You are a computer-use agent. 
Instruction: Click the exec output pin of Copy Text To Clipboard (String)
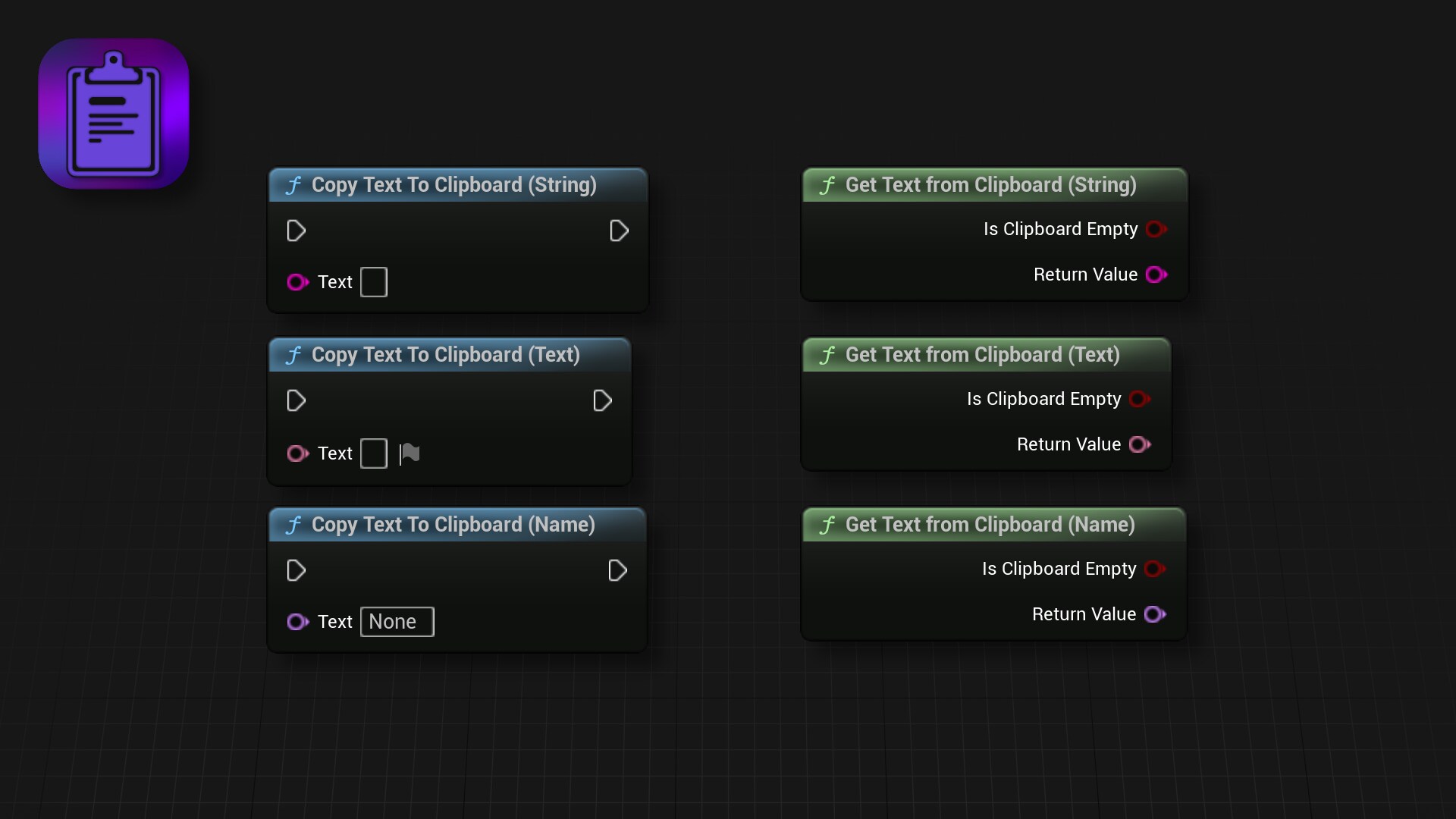tap(619, 231)
